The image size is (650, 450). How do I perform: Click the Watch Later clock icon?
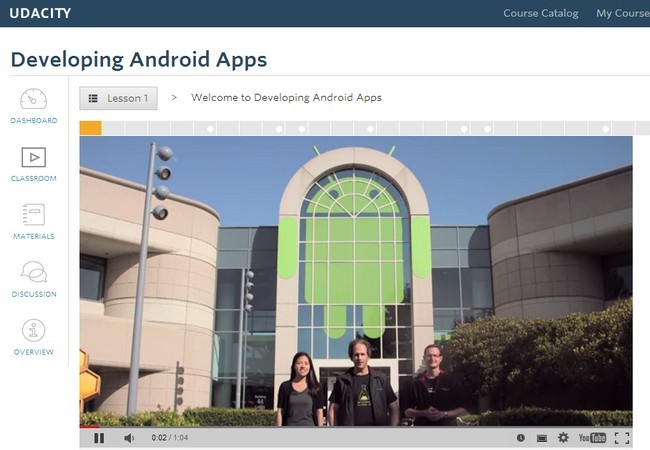tap(521, 438)
